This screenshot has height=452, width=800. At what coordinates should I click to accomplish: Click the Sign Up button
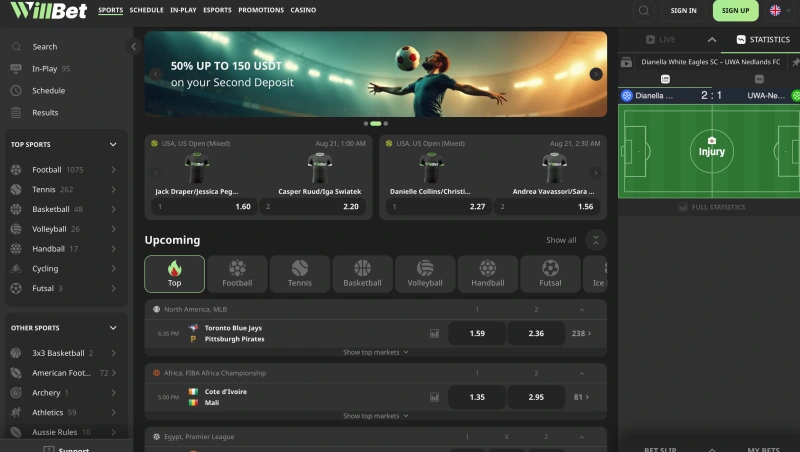coord(735,10)
